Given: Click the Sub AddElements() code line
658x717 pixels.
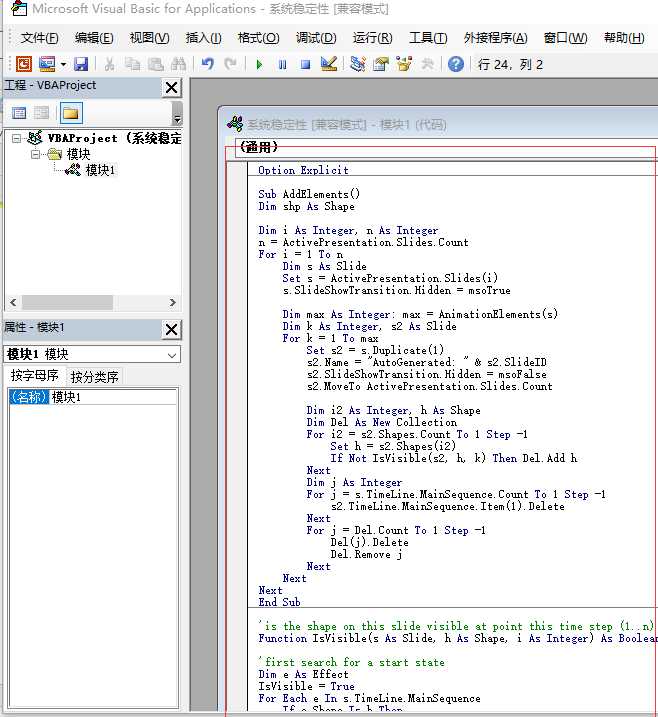Looking at the screenshot, I should 309,194.
